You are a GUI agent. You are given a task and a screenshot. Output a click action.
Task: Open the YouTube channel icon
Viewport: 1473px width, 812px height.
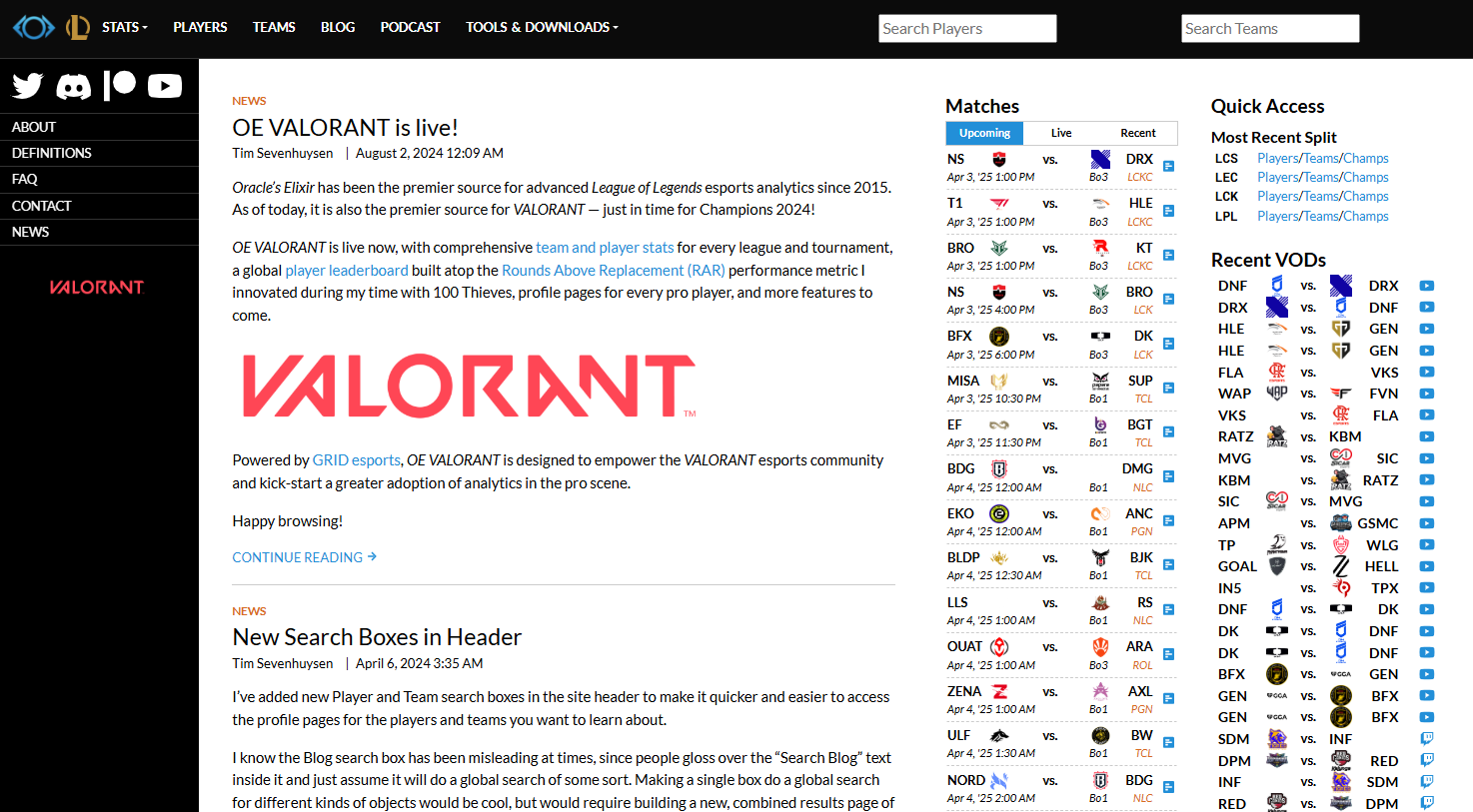pyautogui.click(x=165, y=86)
